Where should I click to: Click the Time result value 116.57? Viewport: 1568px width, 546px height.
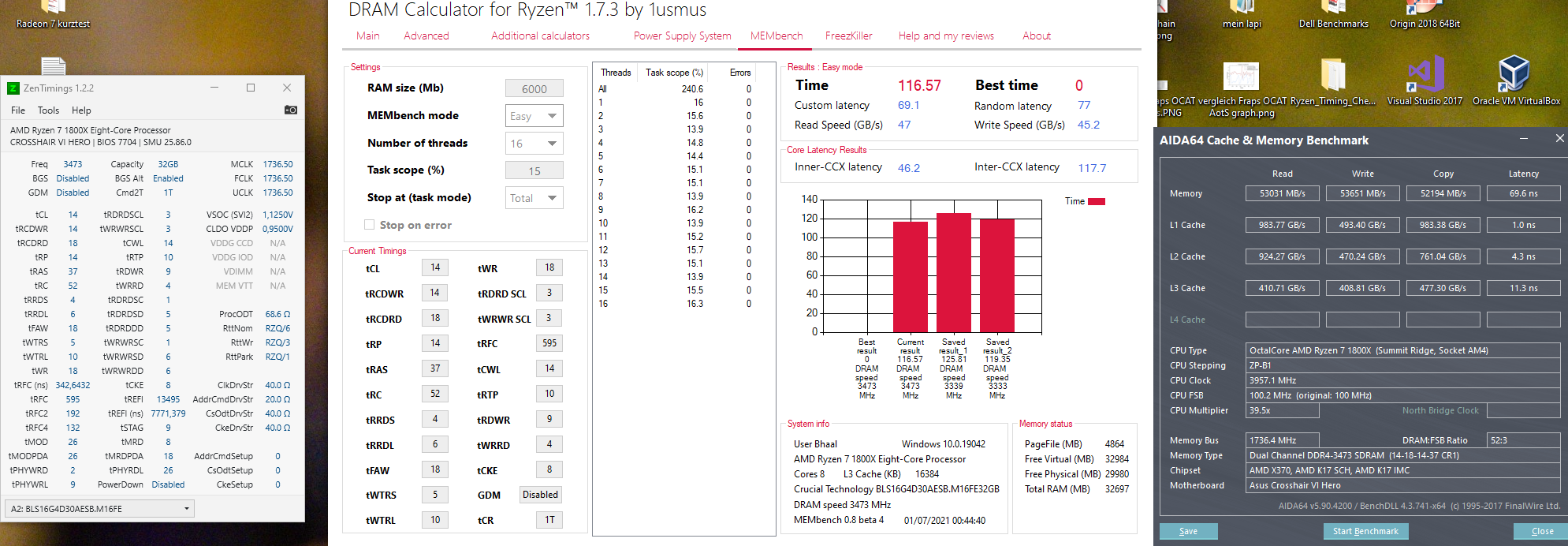click(x=919, y=85)
